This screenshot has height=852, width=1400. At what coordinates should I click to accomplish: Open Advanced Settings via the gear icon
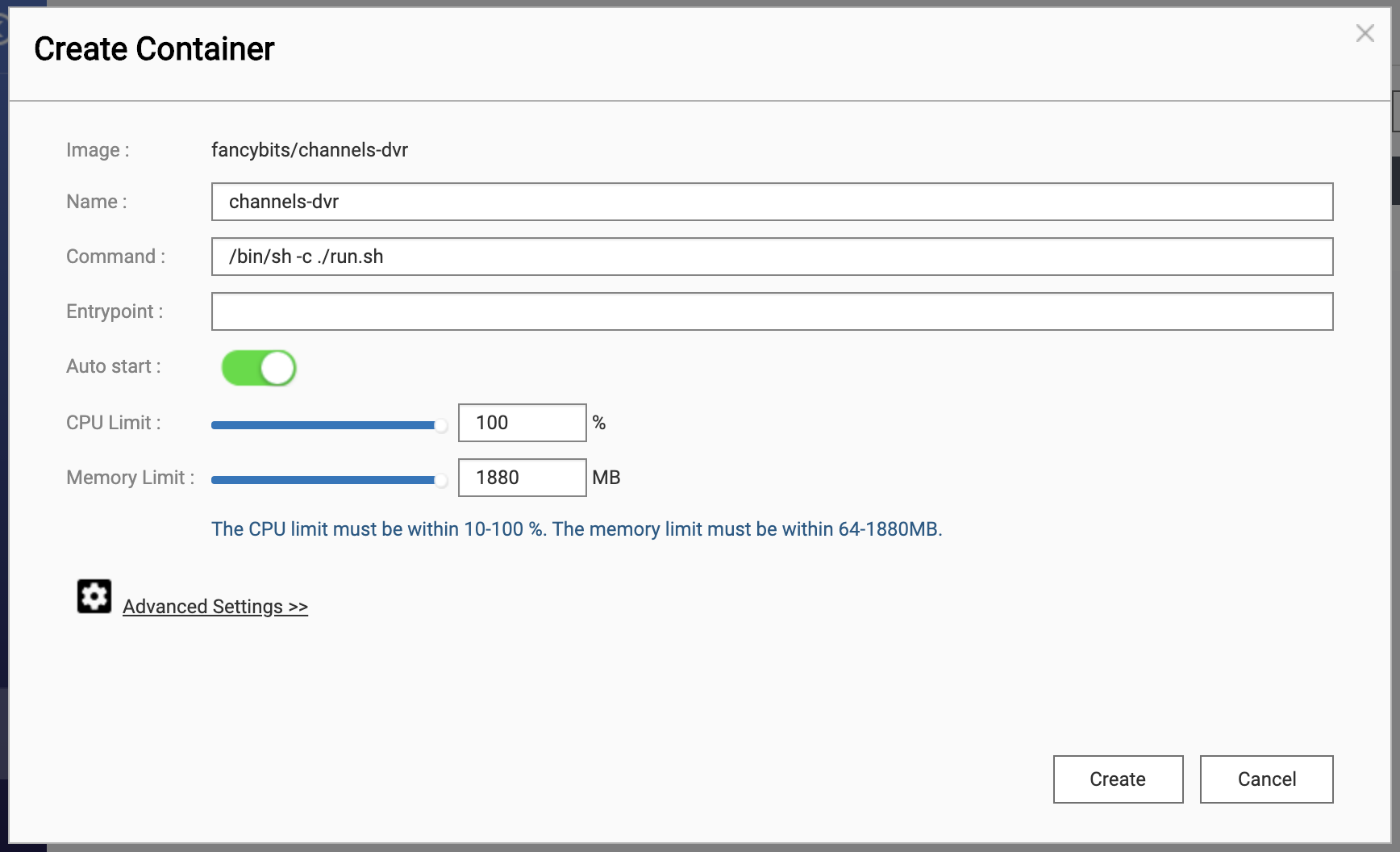click(94, 596)
